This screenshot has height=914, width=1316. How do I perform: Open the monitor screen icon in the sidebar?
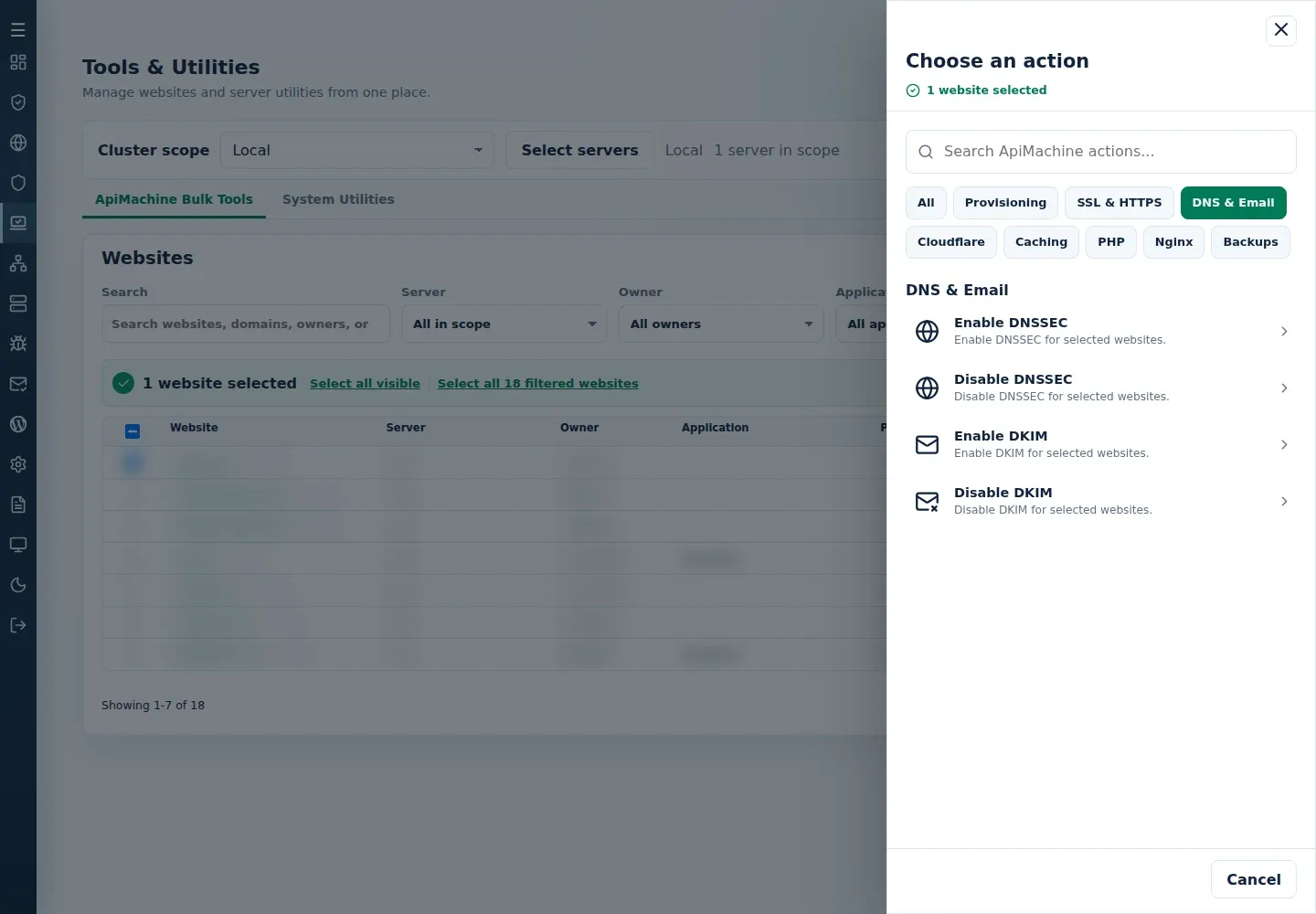point(18,545)
